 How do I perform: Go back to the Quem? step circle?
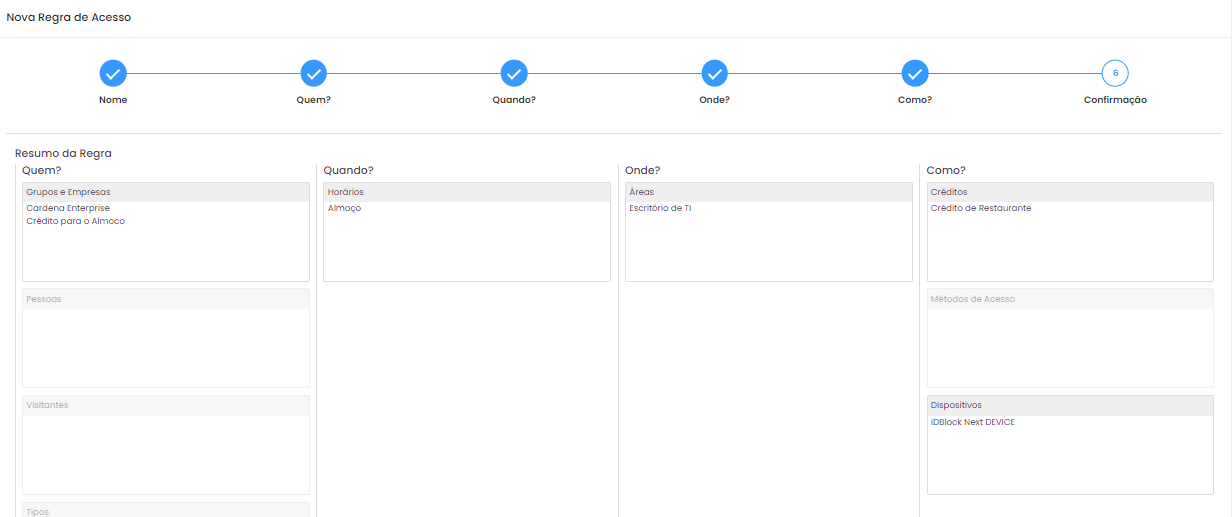[x=314, y=73]
